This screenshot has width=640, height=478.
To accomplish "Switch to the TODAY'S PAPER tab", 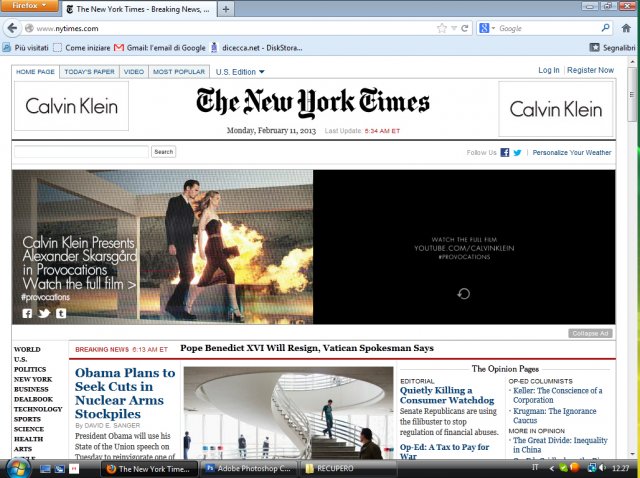I will 89,71.
